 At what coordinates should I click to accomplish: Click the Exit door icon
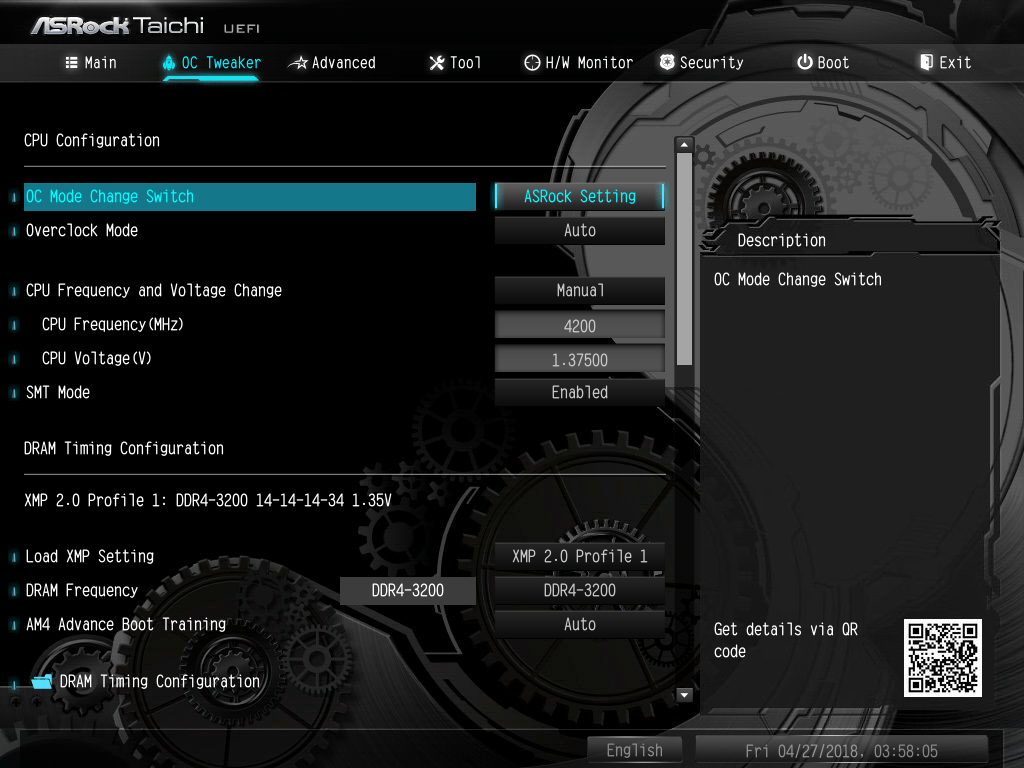(926, 62)
